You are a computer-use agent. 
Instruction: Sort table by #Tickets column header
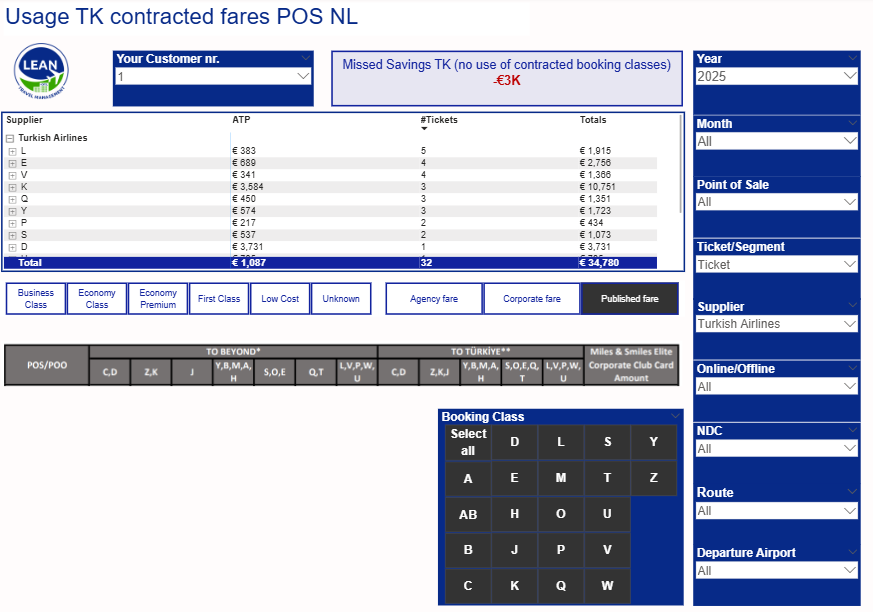coord(439,120)
